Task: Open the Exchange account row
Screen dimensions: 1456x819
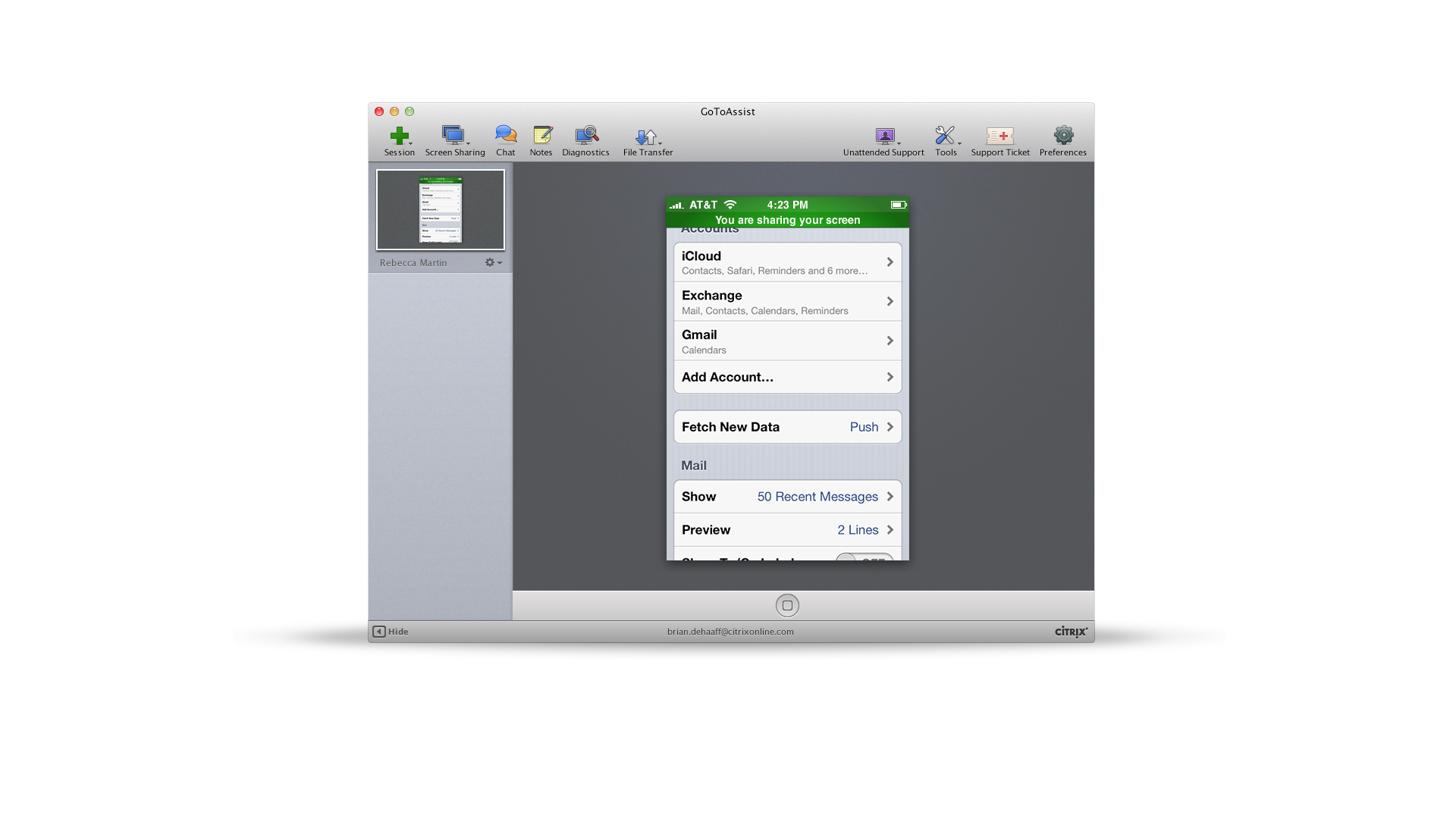Action: pyautogui.click(x=787, y=302)
